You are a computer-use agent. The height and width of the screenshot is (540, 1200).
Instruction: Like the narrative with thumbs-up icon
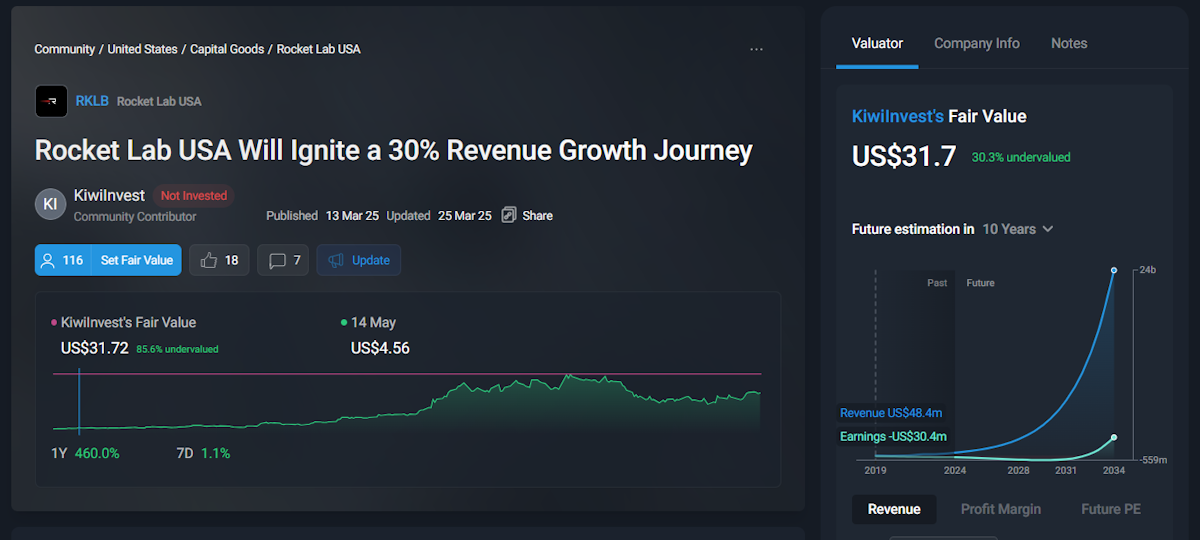(209, 260)
